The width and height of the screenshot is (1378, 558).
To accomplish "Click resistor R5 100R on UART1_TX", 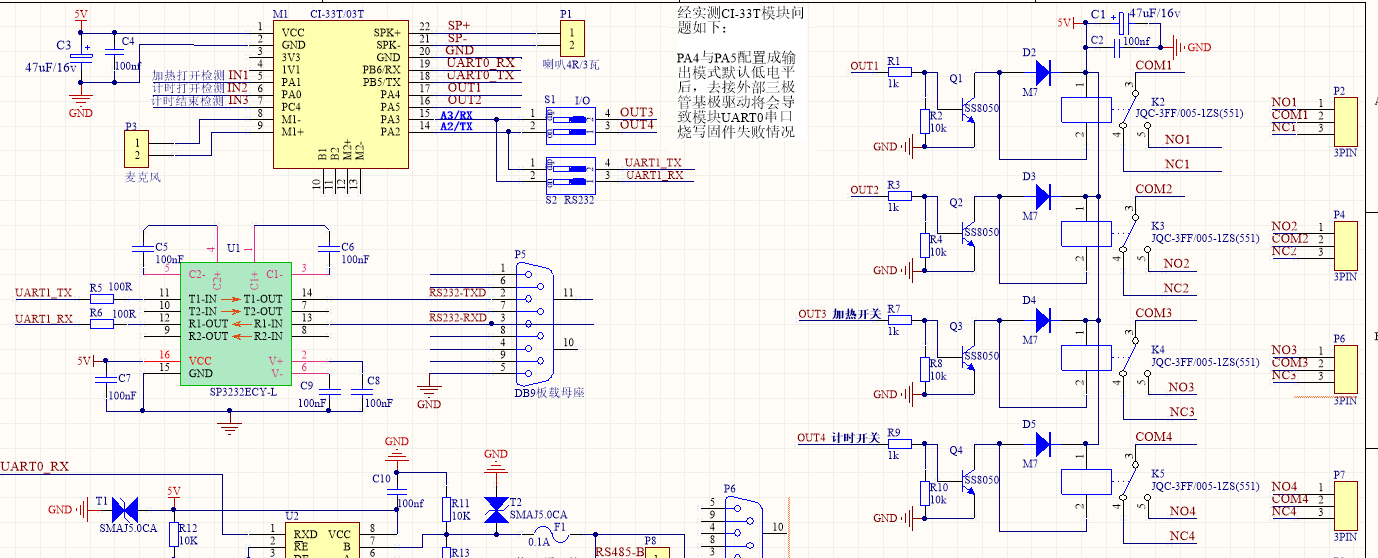I will (x=97, y=299).
